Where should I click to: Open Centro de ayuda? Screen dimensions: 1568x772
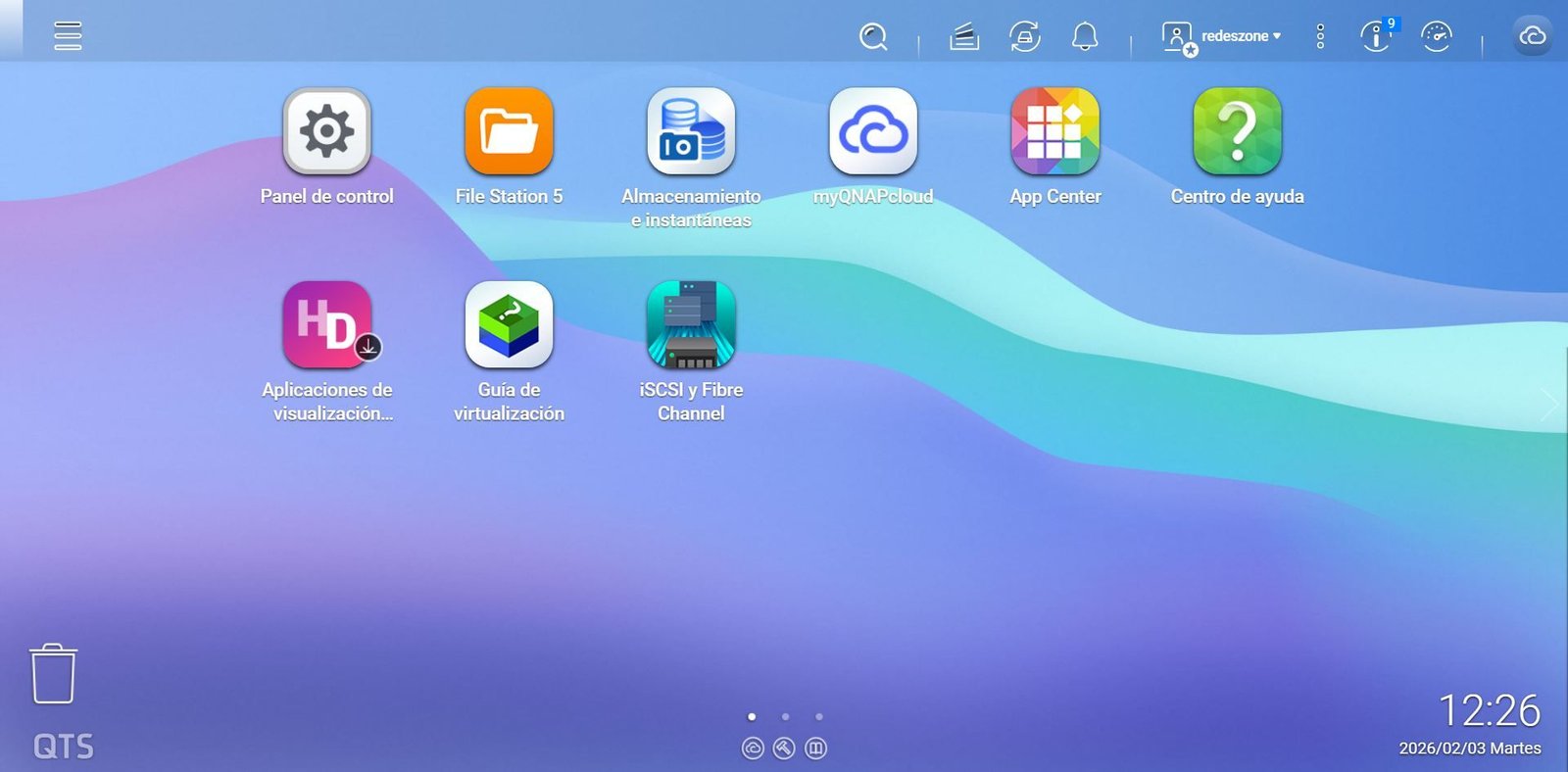1237,131
